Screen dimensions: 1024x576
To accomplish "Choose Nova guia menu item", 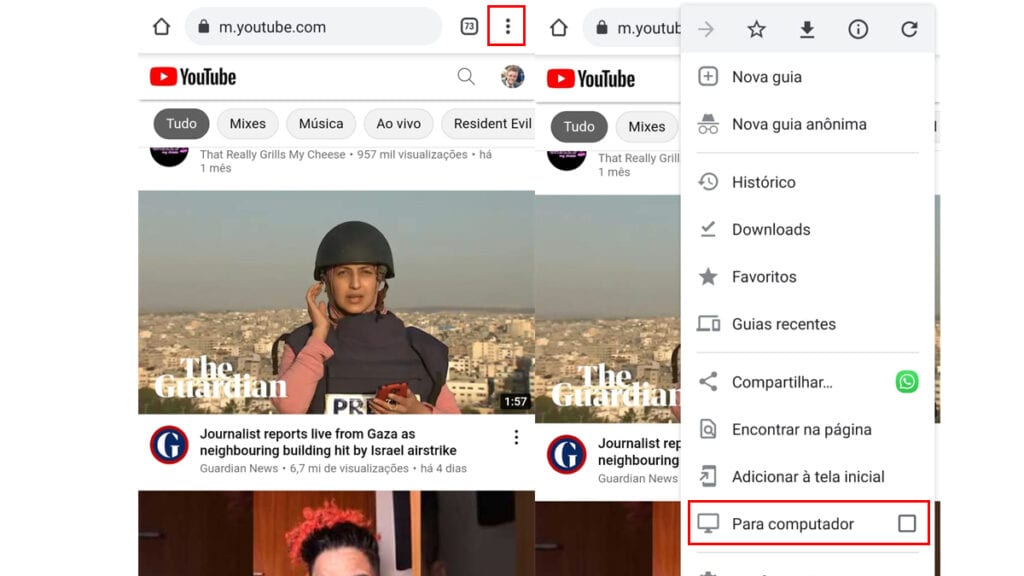I will (807, 77).
